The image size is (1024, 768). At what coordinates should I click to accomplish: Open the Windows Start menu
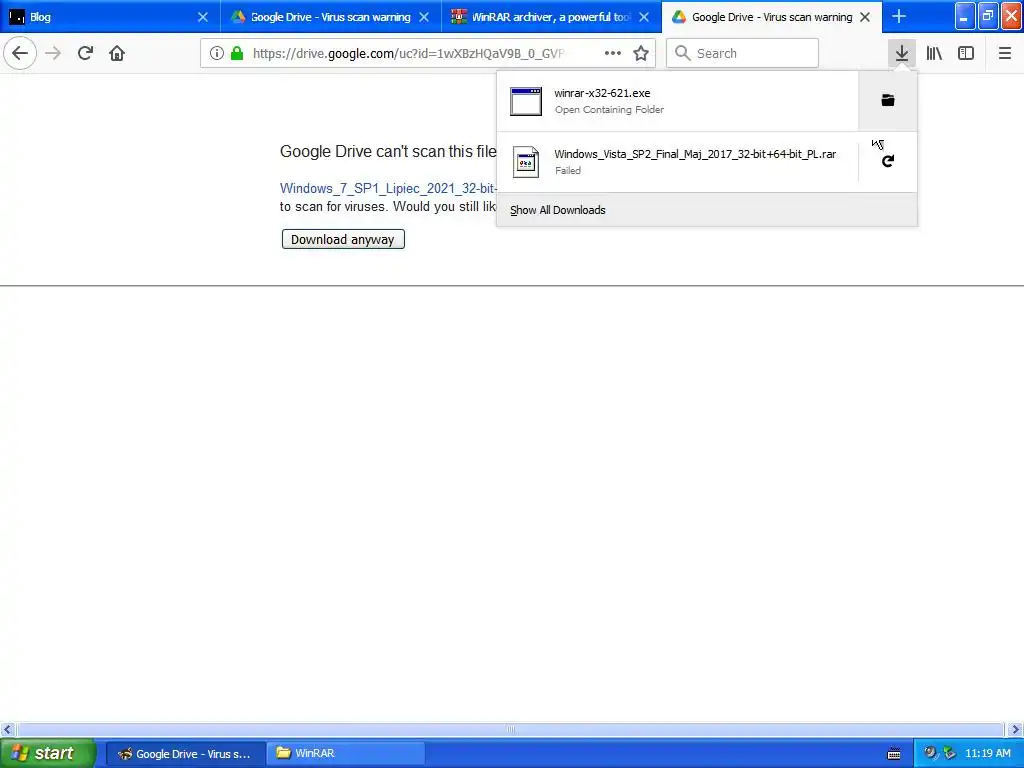click(48, 753)
